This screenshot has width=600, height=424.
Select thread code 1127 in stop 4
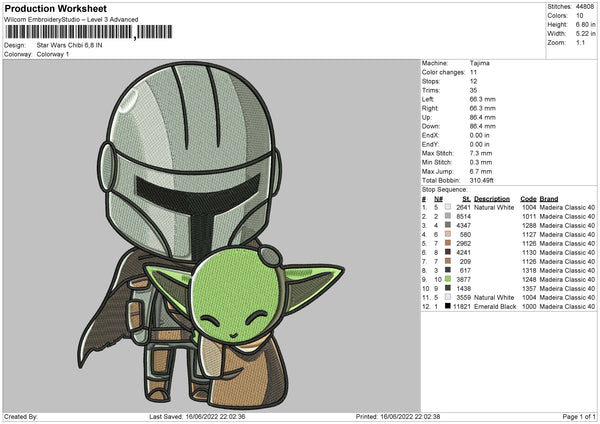pos(529,235)
